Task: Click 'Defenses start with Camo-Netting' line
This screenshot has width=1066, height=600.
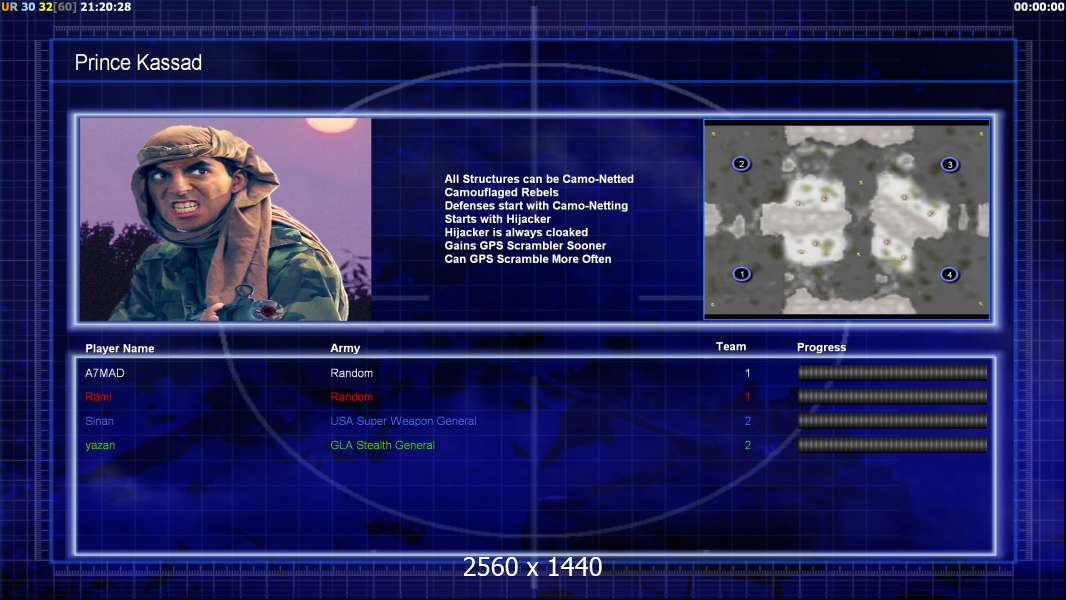Action: 536,205
